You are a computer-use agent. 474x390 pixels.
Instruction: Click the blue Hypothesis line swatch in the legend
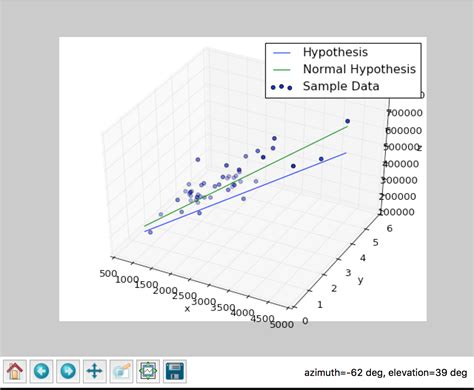[282, 53]
